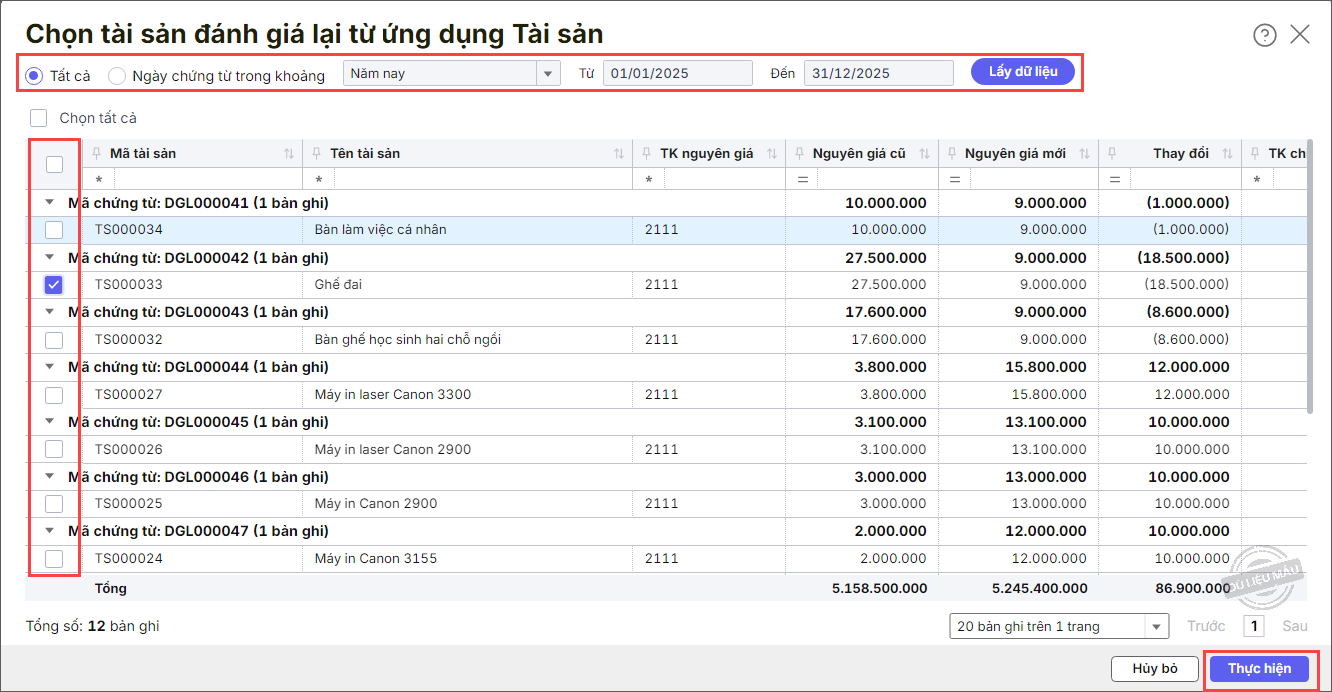This screenshot has height=692, width=1332.
Task: Click pin icon in Mã tài sản column
Action: [x=97, y=154]
